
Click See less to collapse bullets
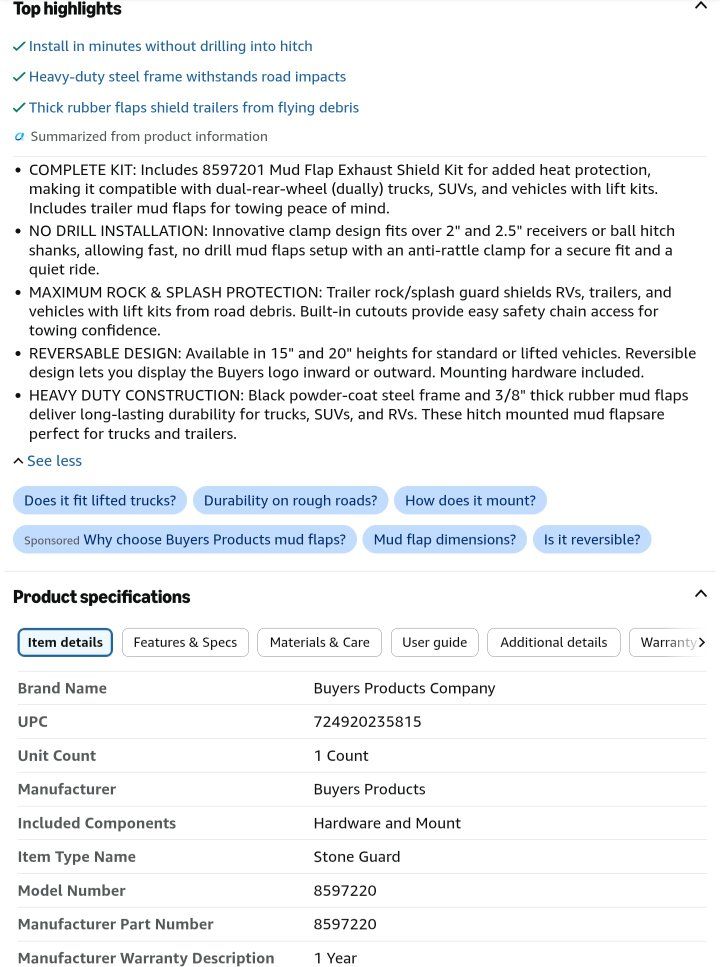click(x=48, y=461)
